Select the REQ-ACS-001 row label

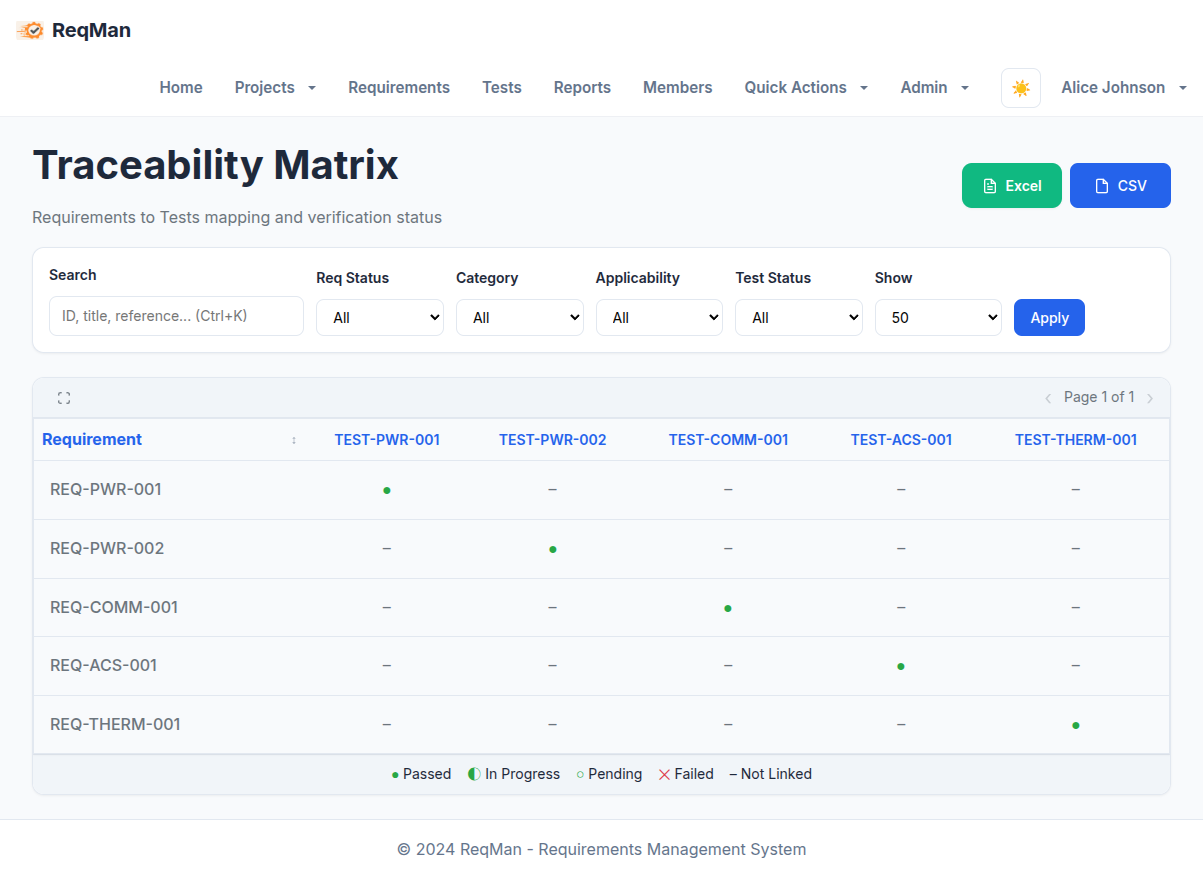104,666
